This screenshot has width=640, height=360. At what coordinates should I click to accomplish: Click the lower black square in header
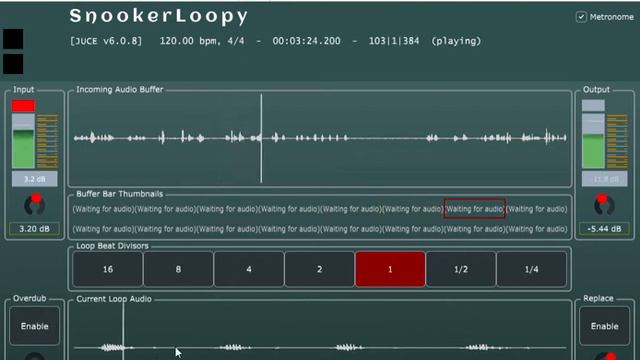[13, 64]
